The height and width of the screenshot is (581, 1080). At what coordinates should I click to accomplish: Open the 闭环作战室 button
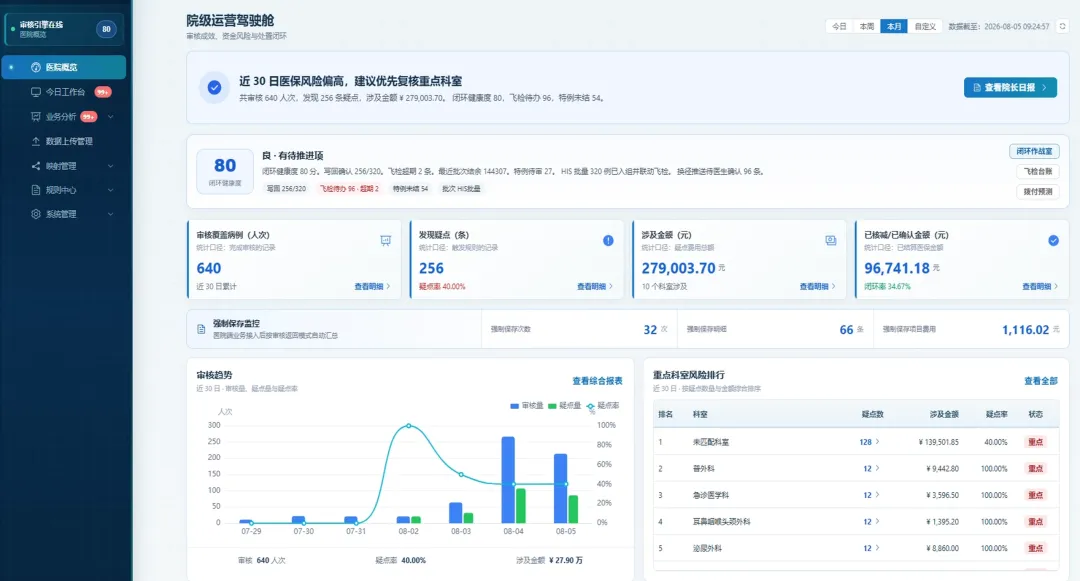[x=1034, y=151]
